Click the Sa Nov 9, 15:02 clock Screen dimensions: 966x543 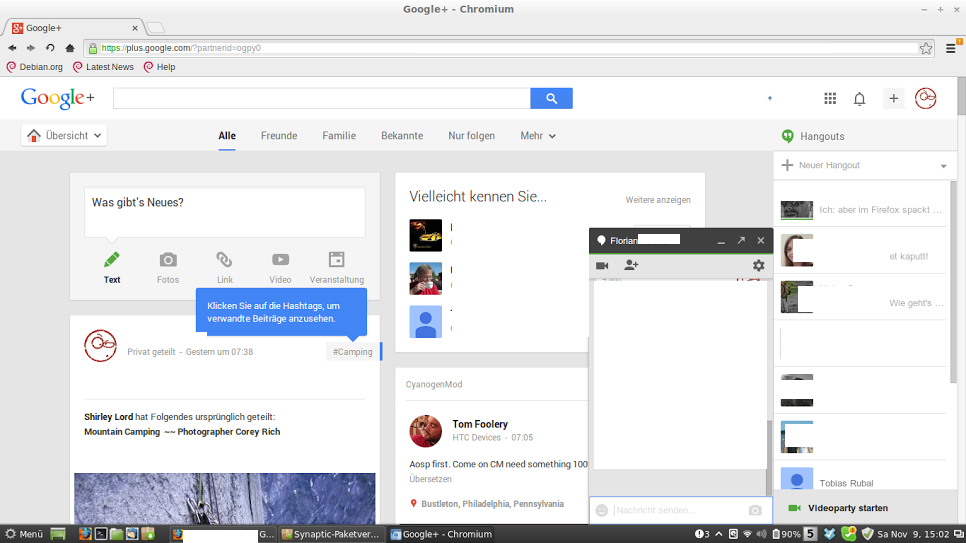tap(913, 534)
